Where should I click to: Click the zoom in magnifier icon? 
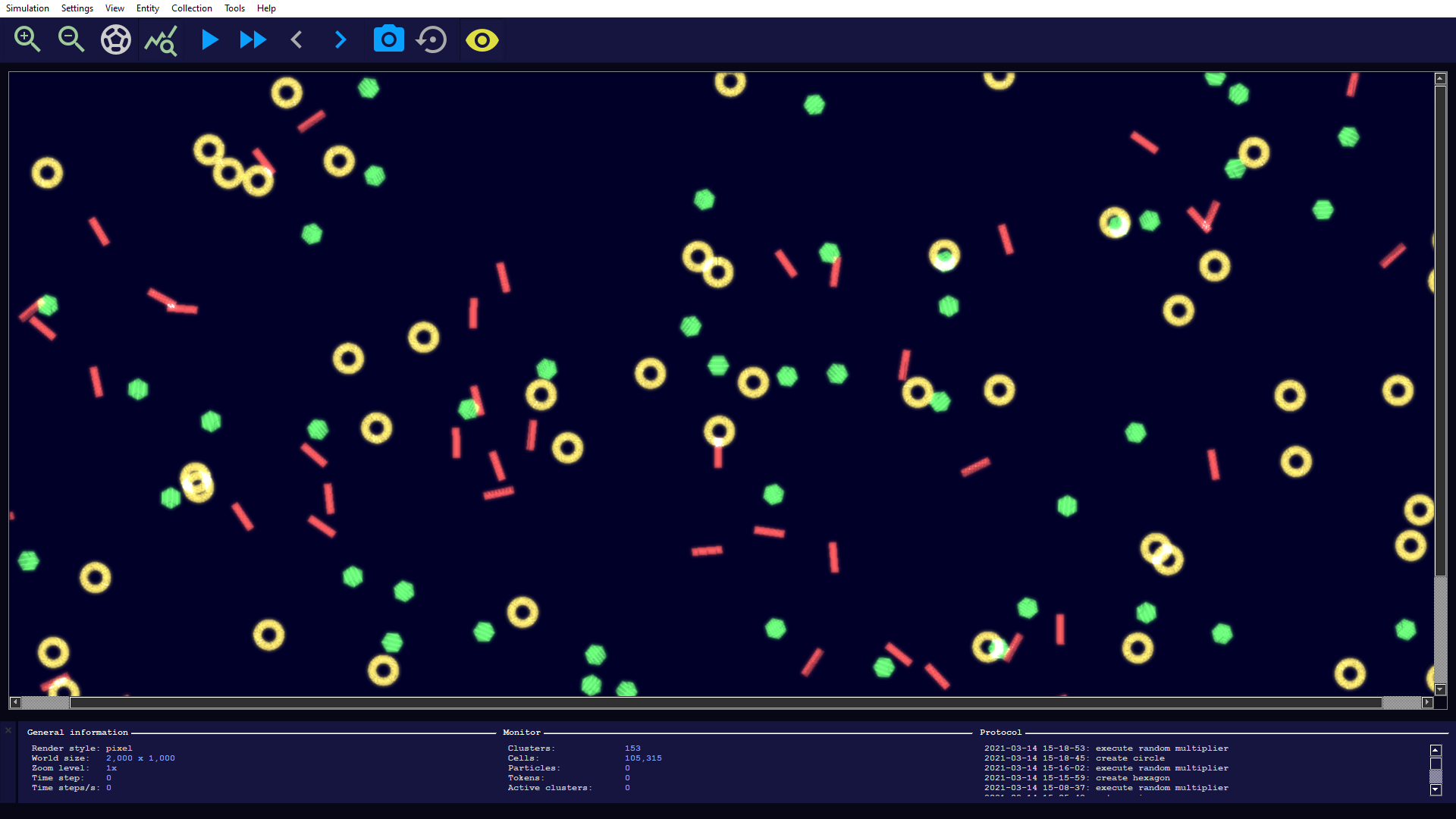coord(27,39)
